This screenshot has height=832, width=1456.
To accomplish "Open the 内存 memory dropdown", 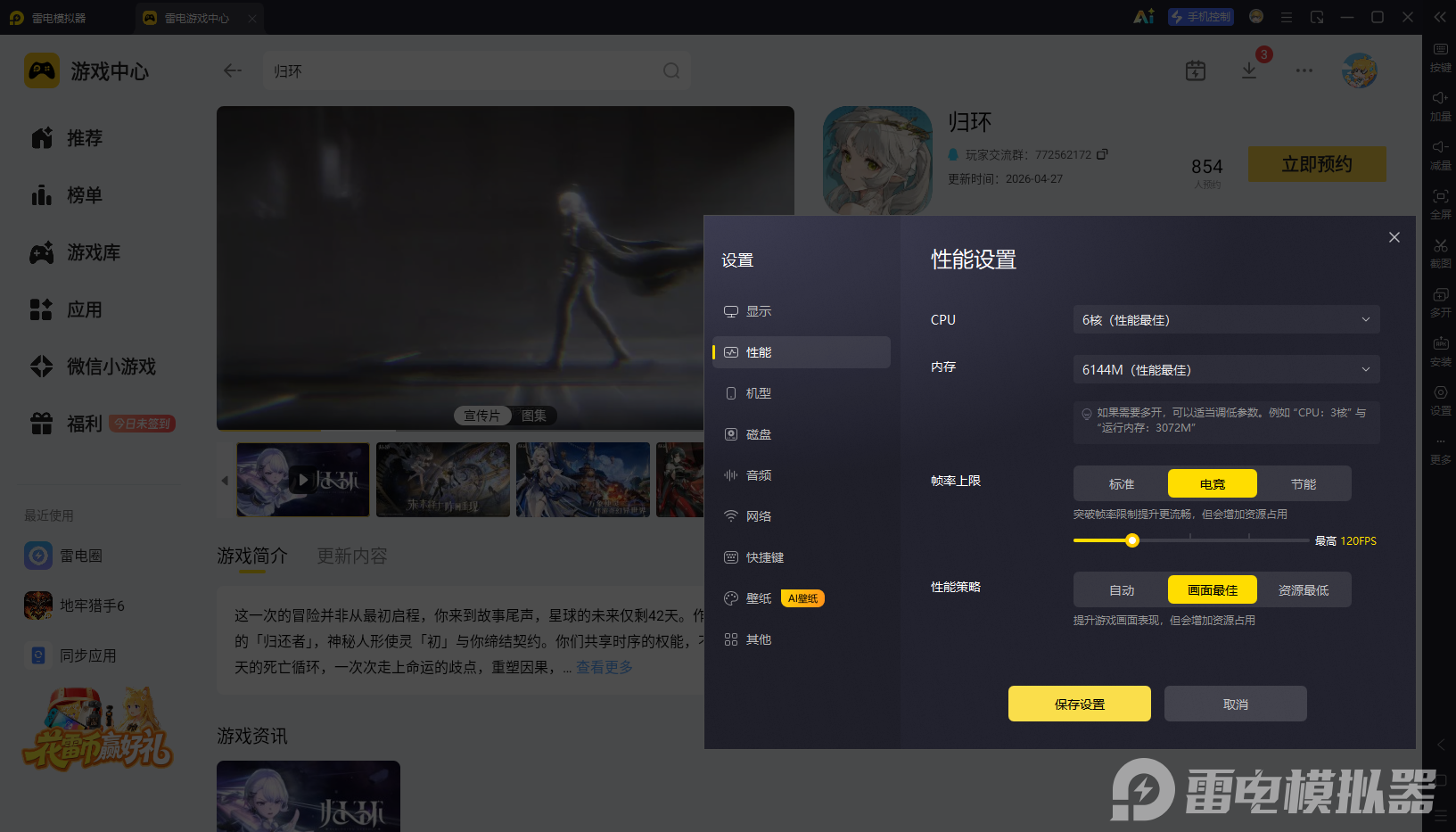I will tap(1226, 369).
